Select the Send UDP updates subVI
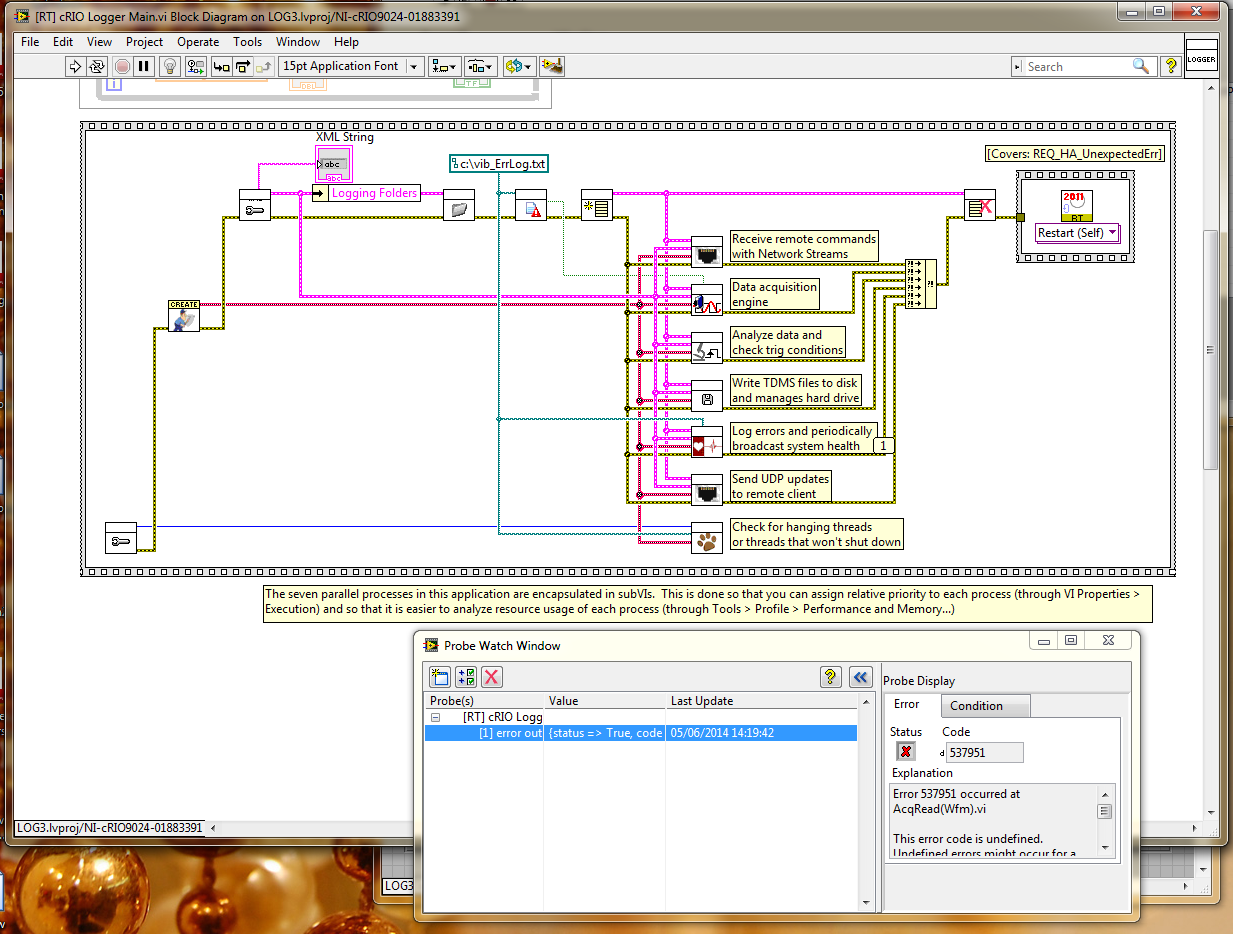Viewport: 1233px width, 934px height. click(x=707, y=490)
